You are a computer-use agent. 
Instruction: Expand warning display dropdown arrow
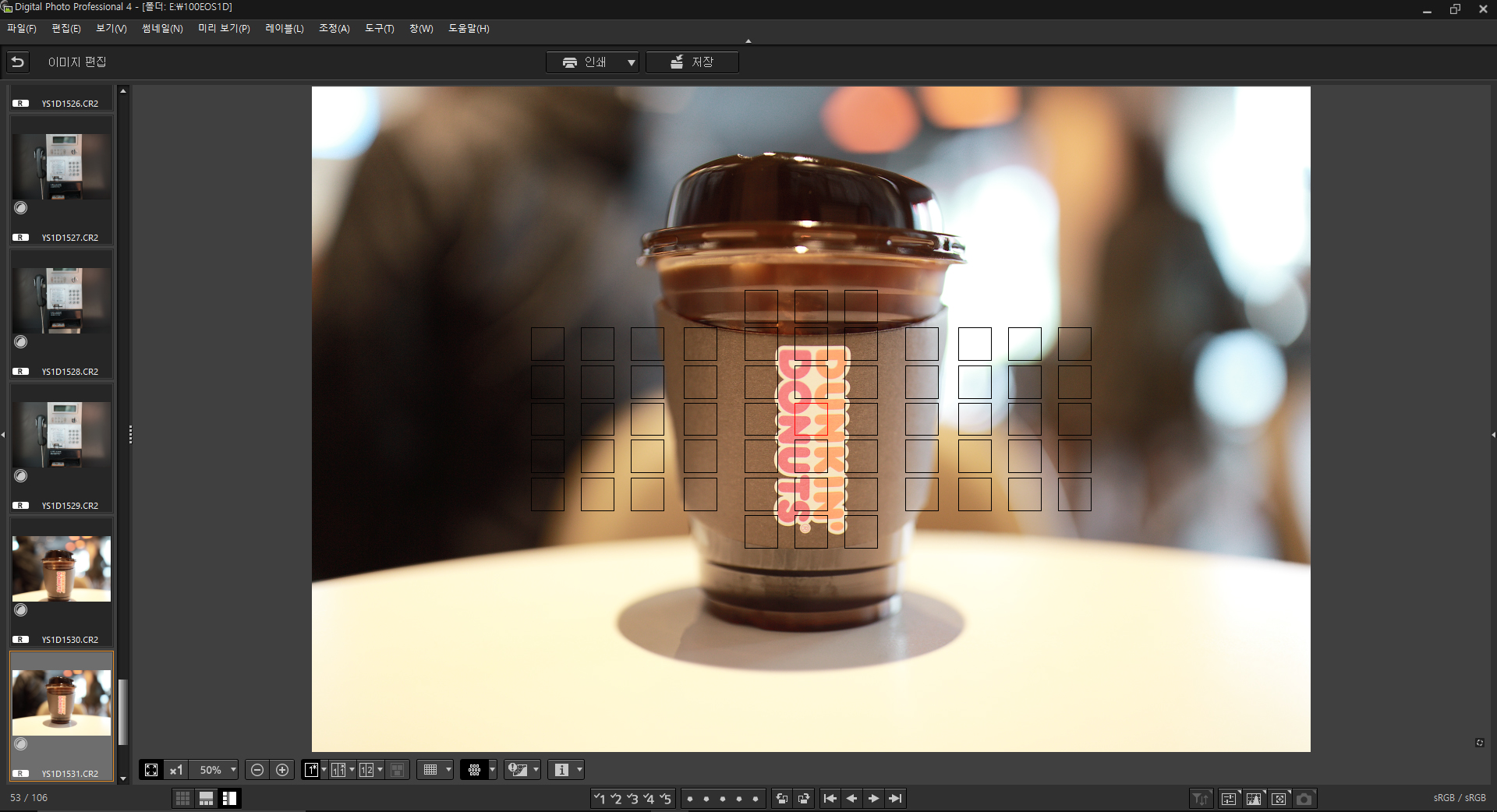(x=536, y=770)
